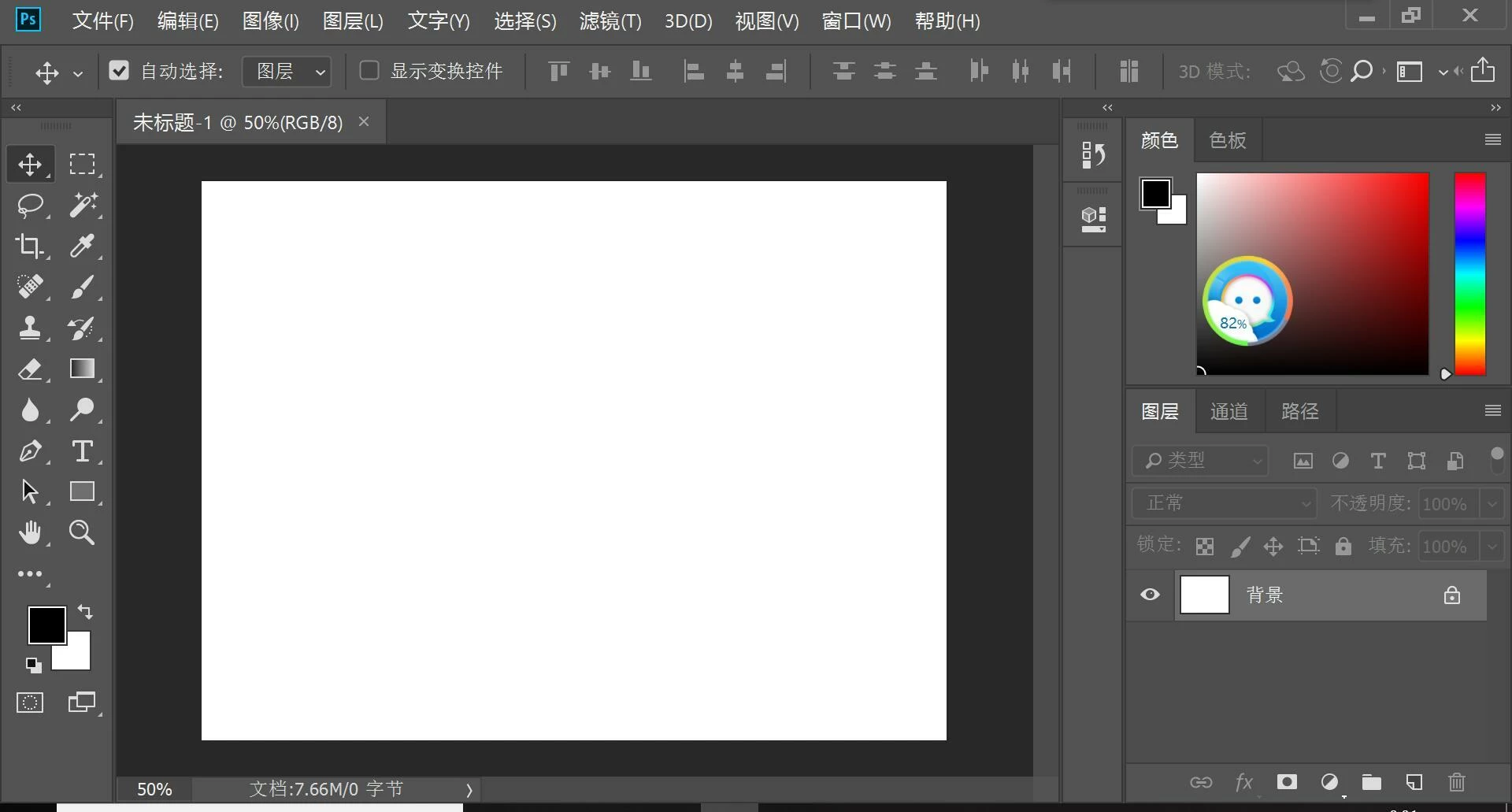Uncheck the 自动选择 checkbox

coord(119,71)
